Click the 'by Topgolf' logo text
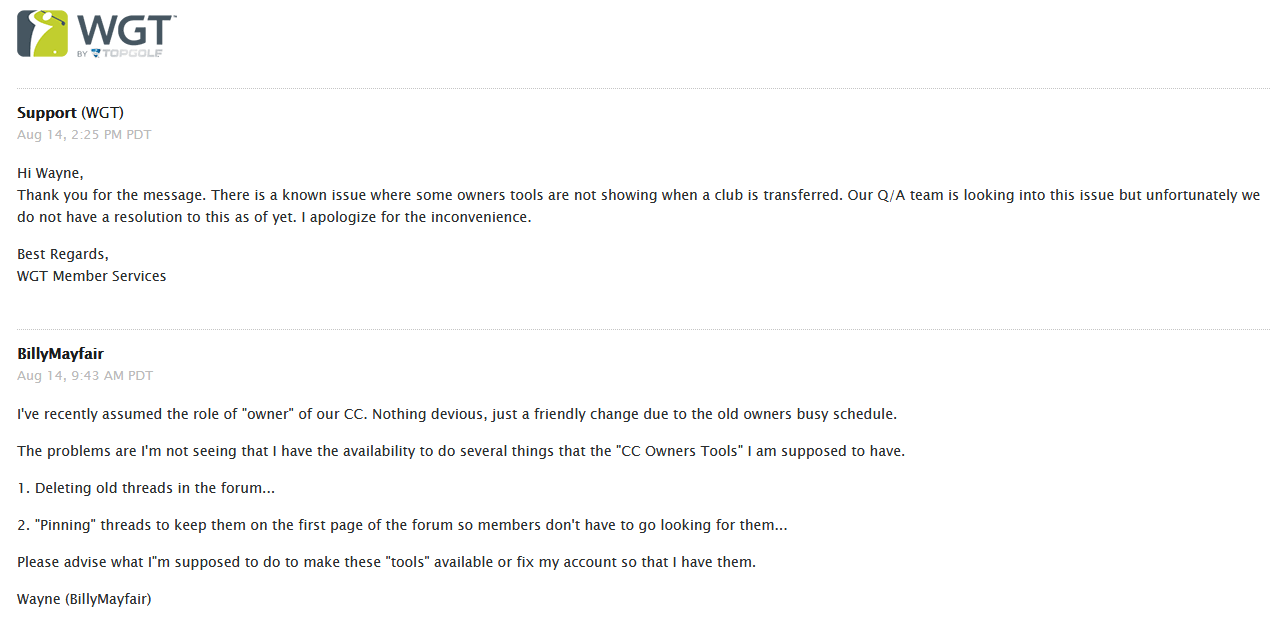Screen dimensions: 1270x617 coord(120,53)
